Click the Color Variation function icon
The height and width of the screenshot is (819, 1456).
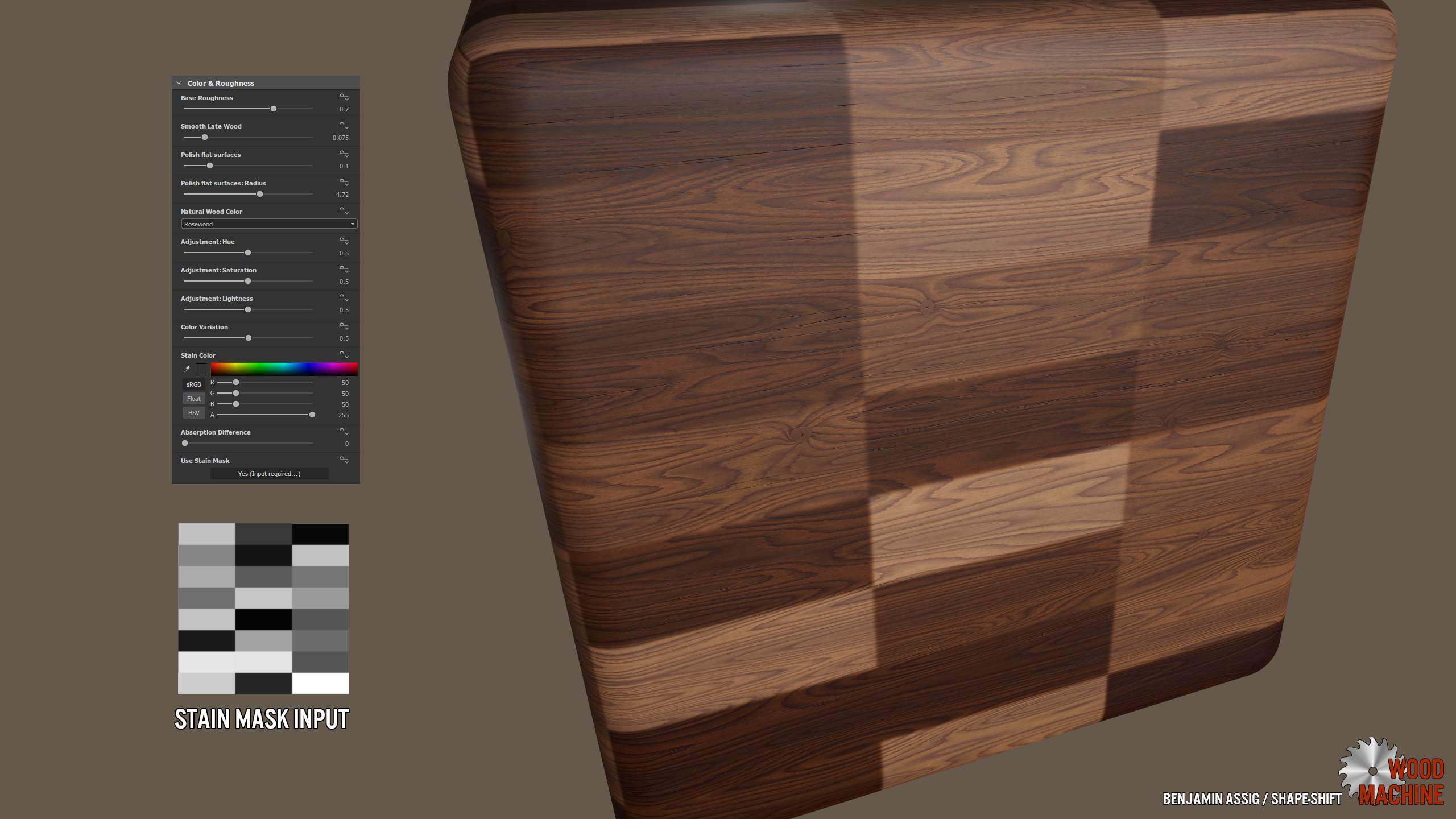[x=344, y=326]
